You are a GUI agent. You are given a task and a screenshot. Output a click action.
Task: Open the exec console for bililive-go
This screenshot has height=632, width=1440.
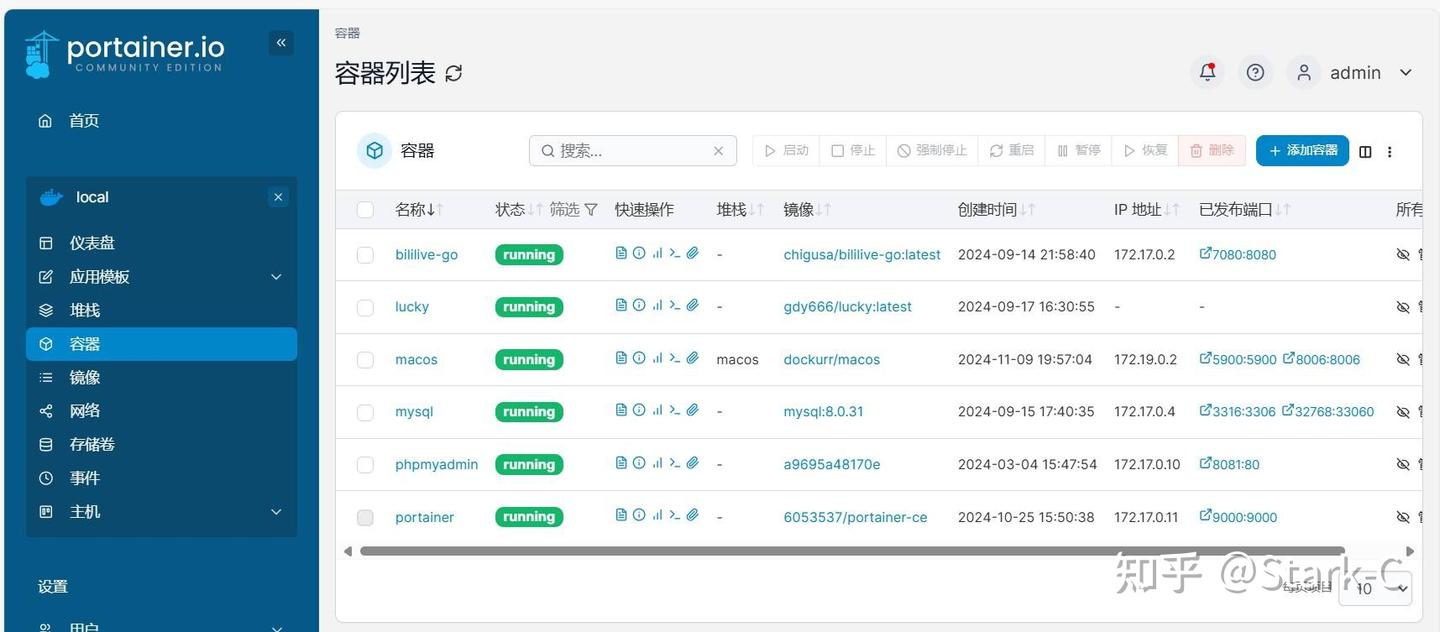(676, 253)
